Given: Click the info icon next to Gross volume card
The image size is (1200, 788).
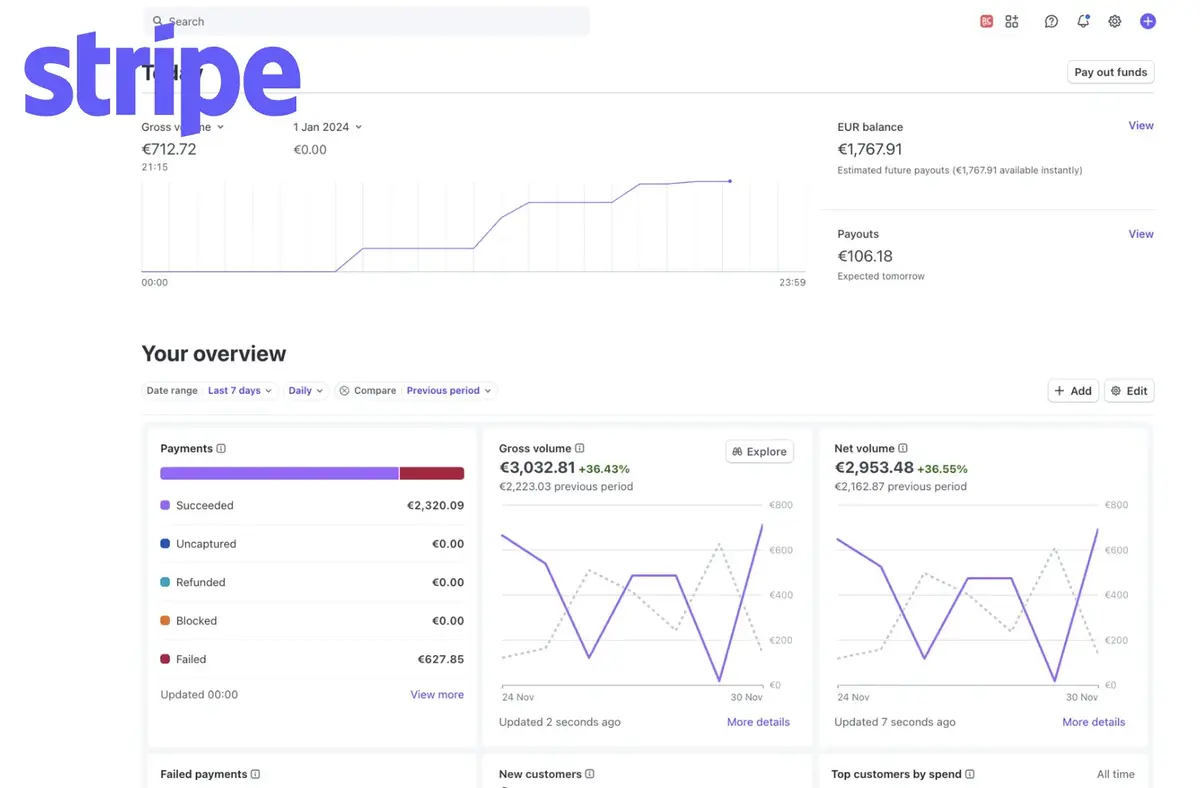Looking at the screenshot, I should (580, 449).
